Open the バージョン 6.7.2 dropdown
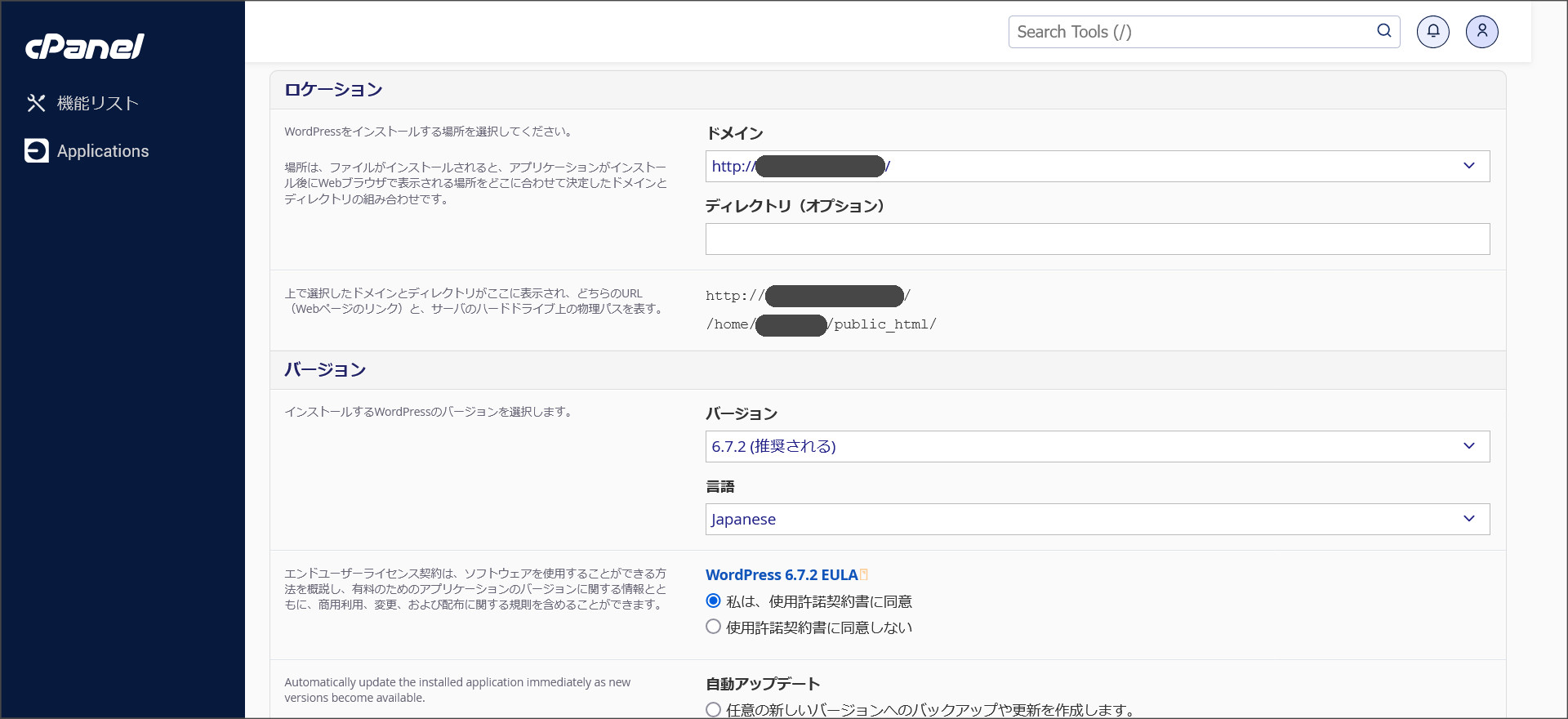Viewport: 1568px width, 719px height. [1097, 446]
